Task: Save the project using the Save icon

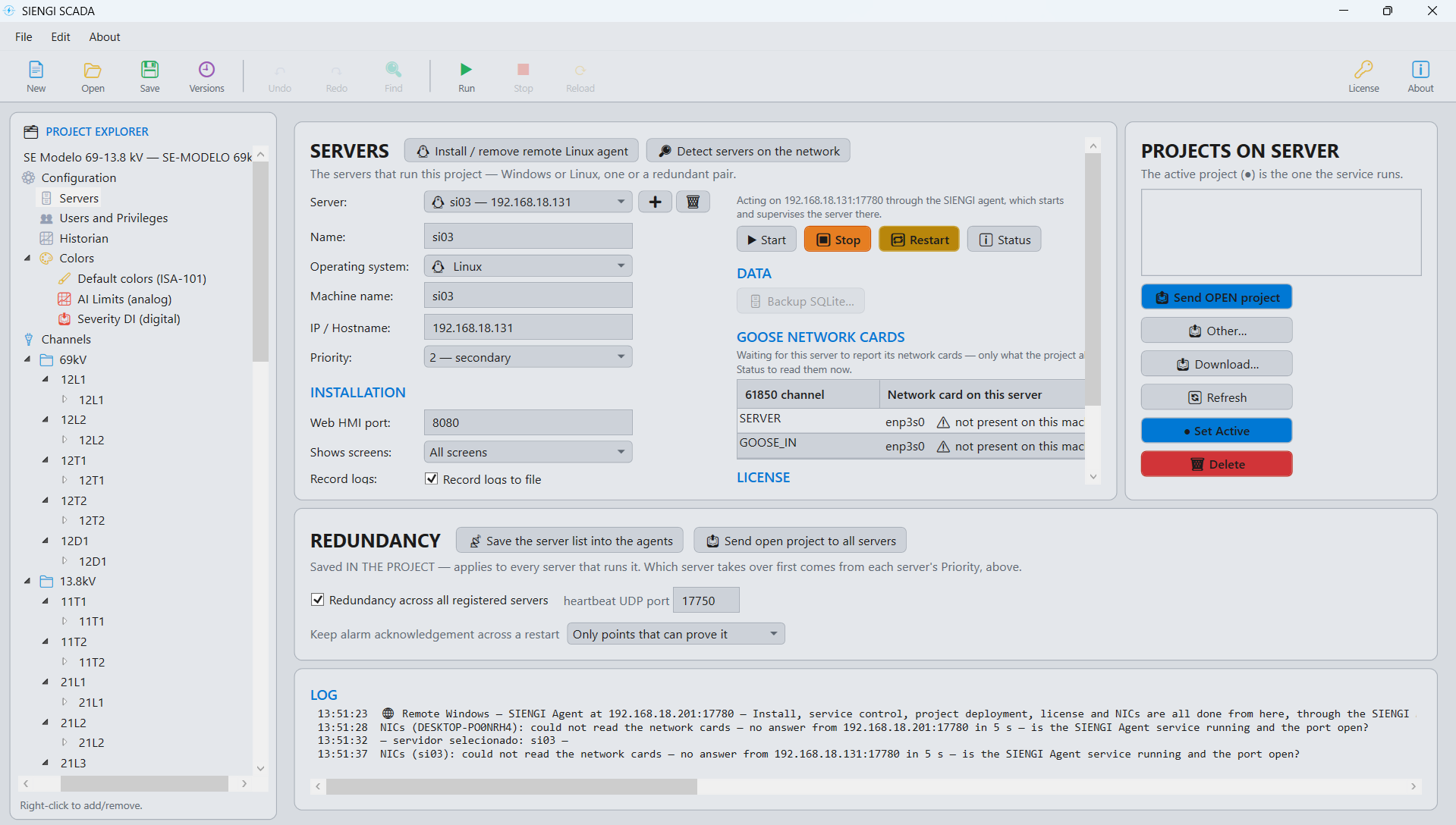Action: pyautogui.click(x=149, y=76)
